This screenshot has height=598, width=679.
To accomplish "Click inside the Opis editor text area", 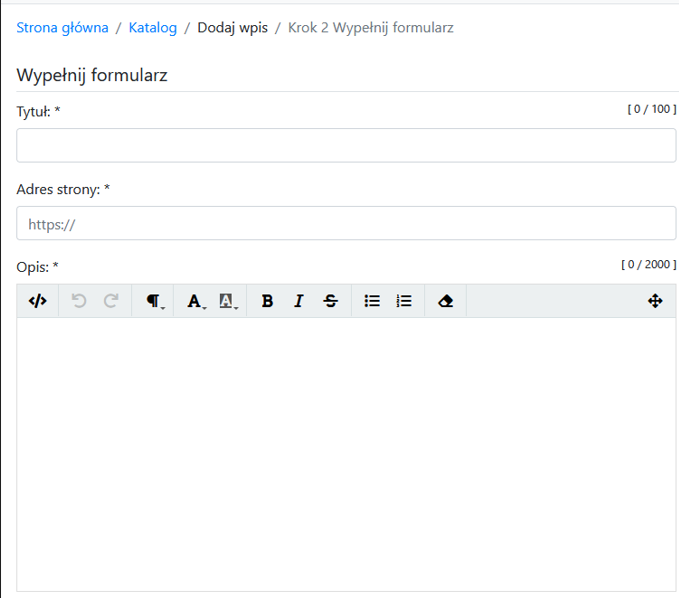I will point(346,450).
